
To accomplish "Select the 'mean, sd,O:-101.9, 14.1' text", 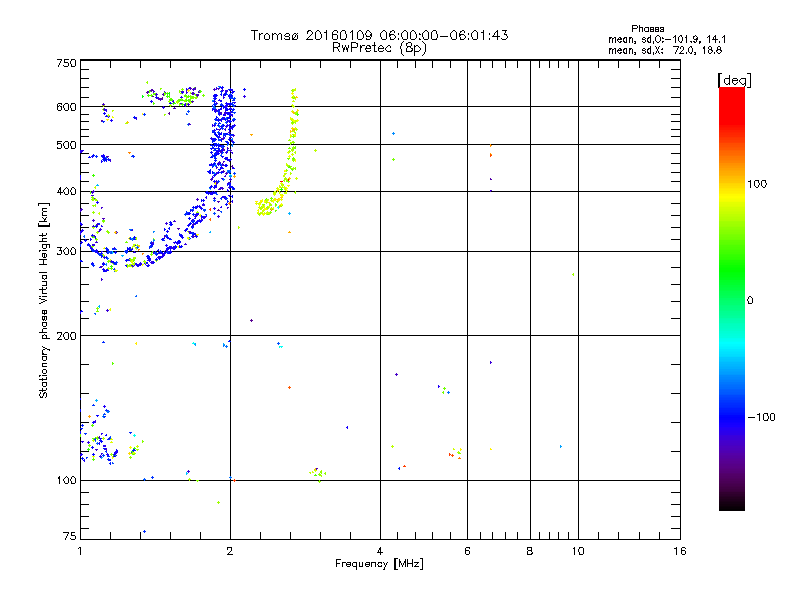I will (x=667, y=39).
